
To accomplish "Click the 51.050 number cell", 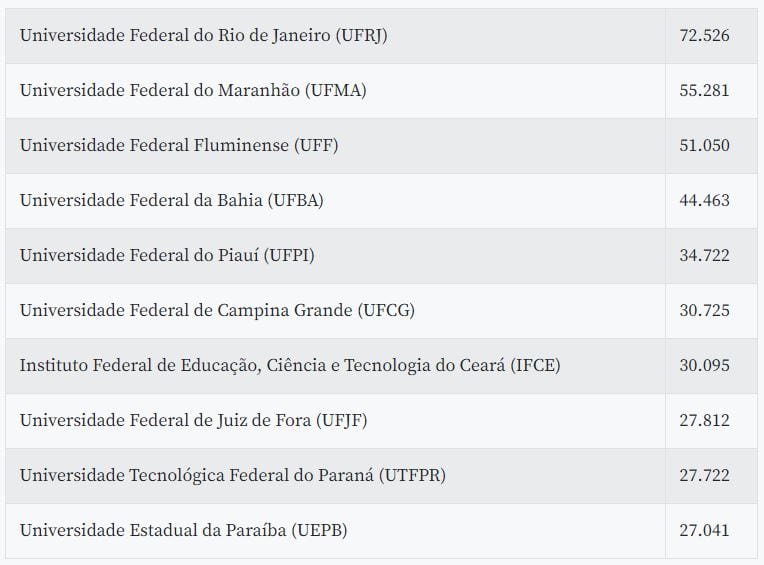I will click(711, 146).
